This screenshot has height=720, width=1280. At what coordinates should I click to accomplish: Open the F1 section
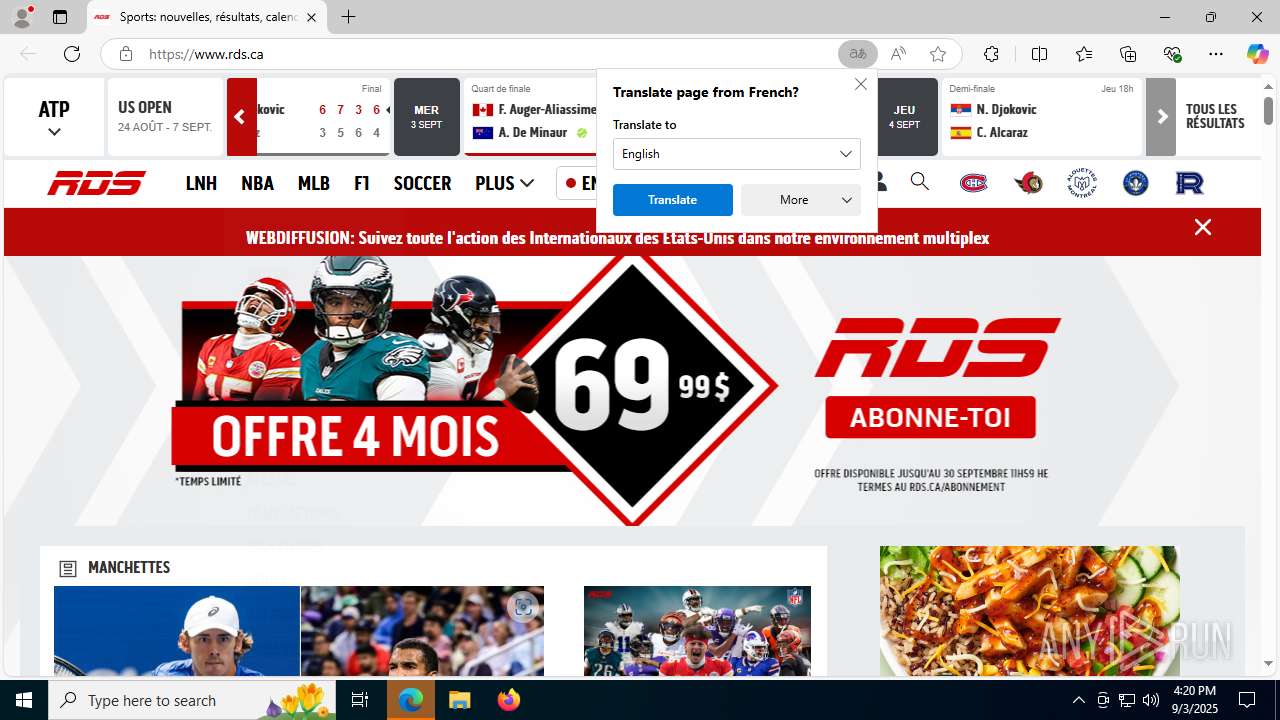(x=362, y=183)
